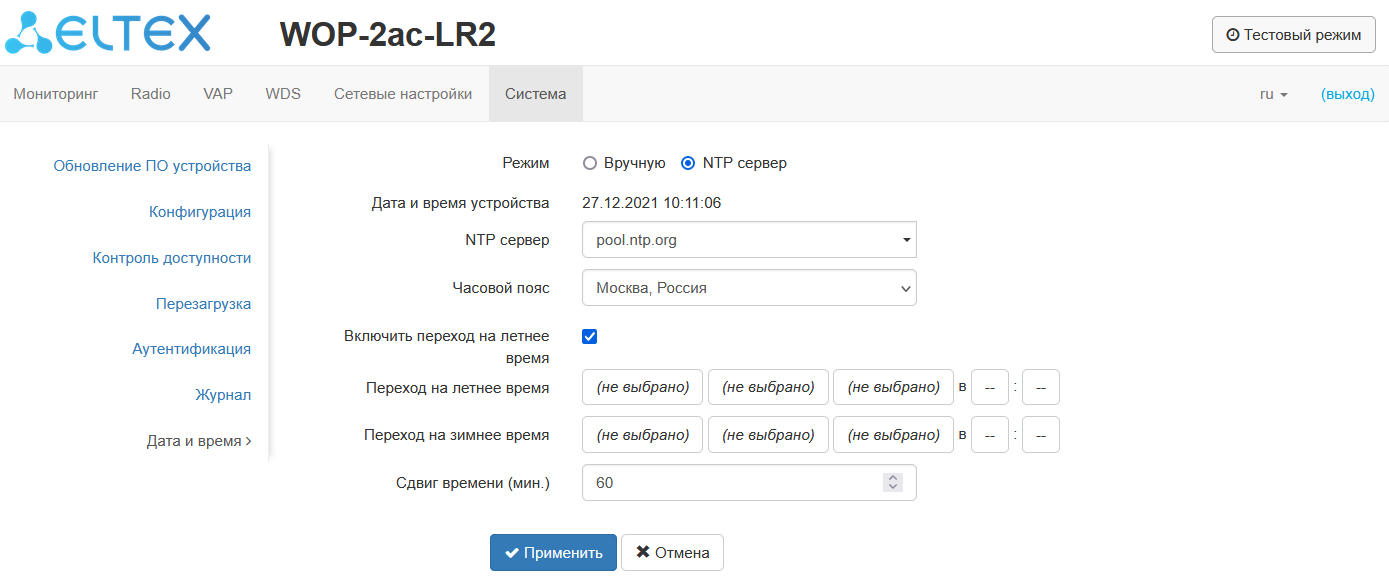
Task: Select the NTP сервер radio button
Action: 688,163
